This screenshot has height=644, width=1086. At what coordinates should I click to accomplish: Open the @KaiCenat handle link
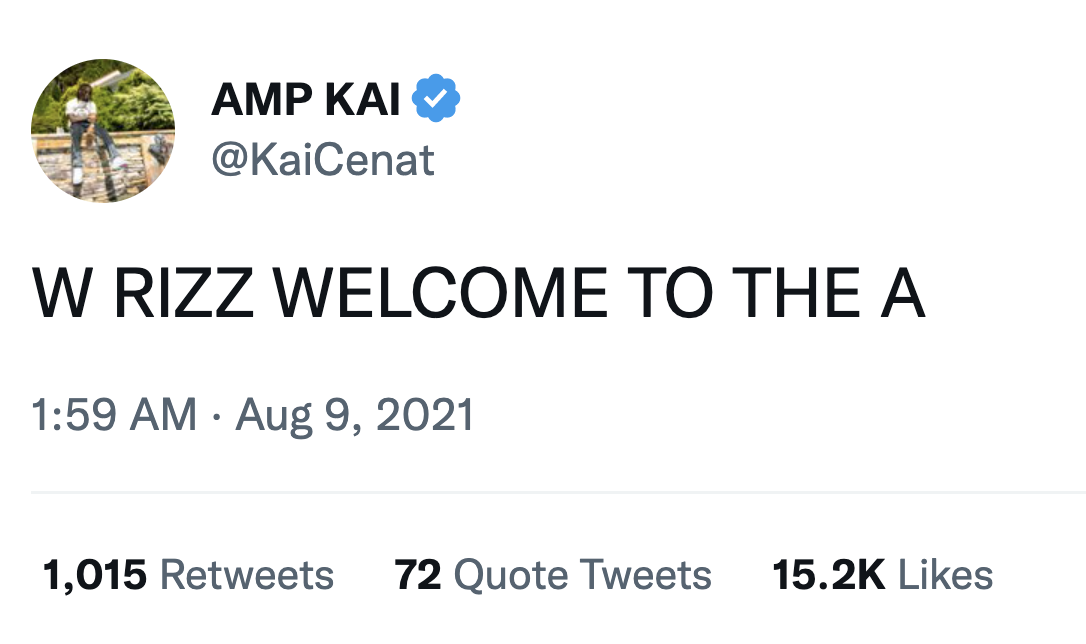click(x=322, y=160)
